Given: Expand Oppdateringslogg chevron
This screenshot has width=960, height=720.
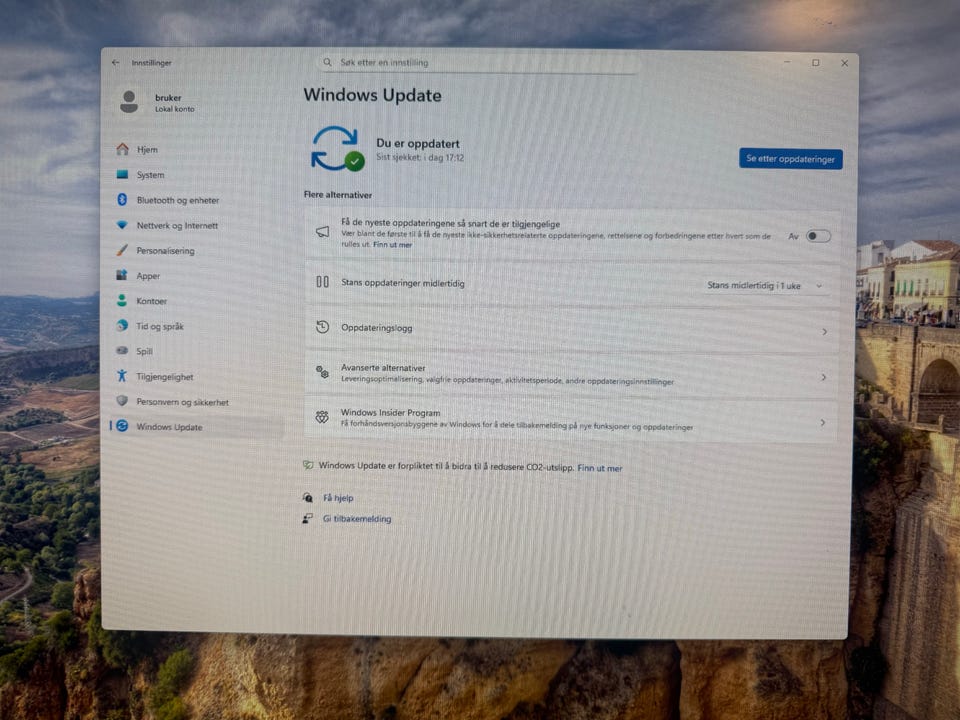Looking at the screenshot, I should (824, 331).
